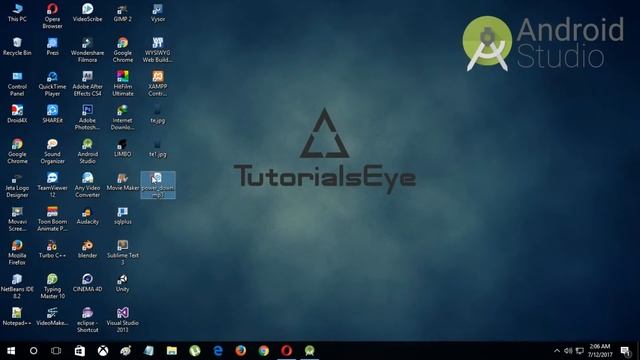Image resolution: width=640 pixels, height=360 pixels.
Task: Switch to Opera in the taskbar
Action: (287, 351)
